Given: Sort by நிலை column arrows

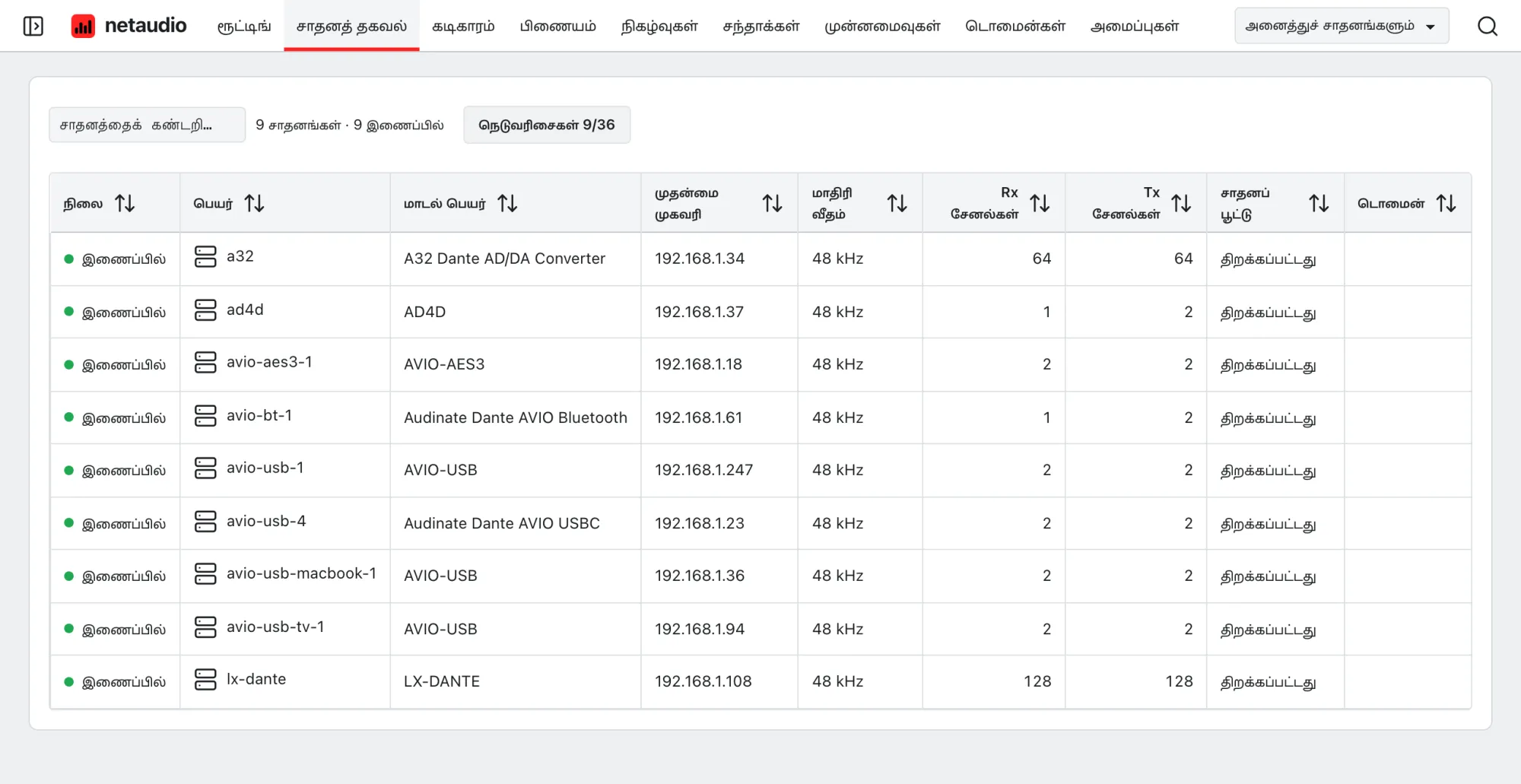Looking at the screenshot, I should pyautogui.click(x=125, y=204).
